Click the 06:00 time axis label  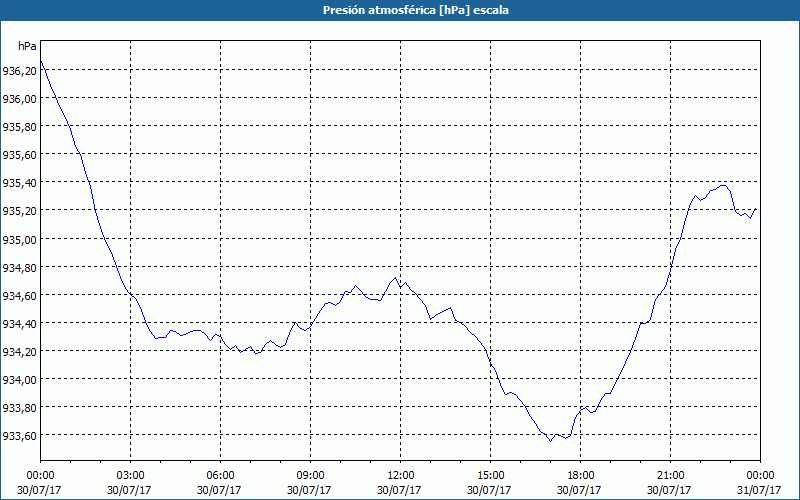pos(220,476)
